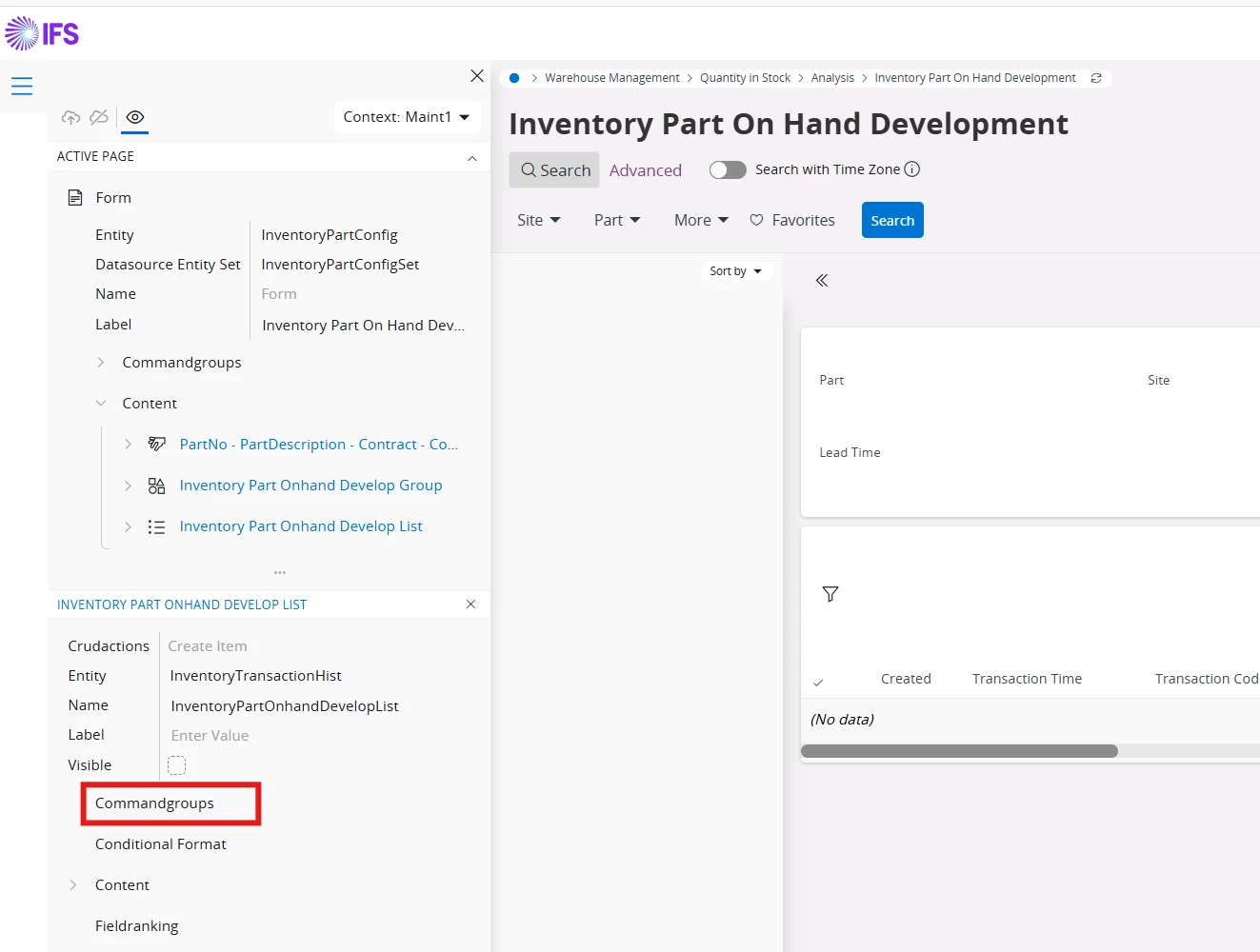Open the Advanced search link
The image size is (1260, 952).
coord(646,170)
